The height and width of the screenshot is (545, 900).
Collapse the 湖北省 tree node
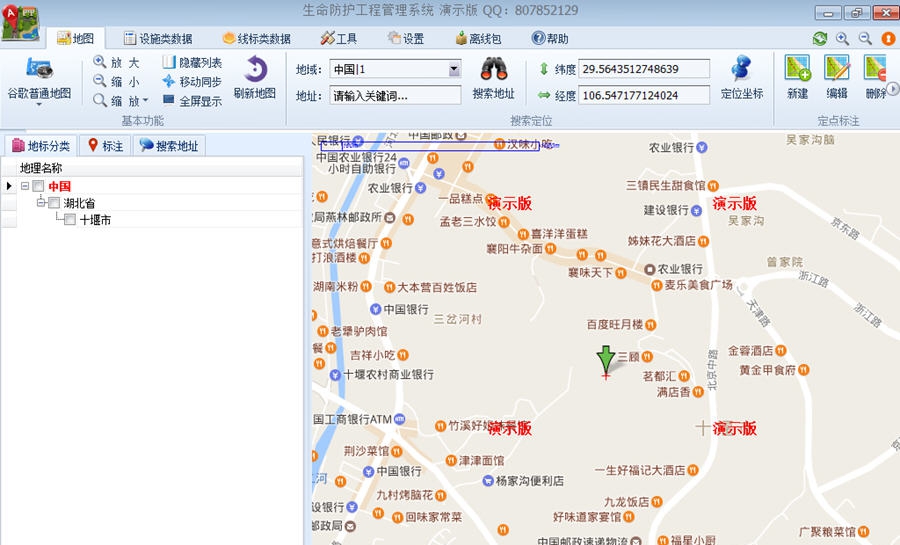pos(41,203)
